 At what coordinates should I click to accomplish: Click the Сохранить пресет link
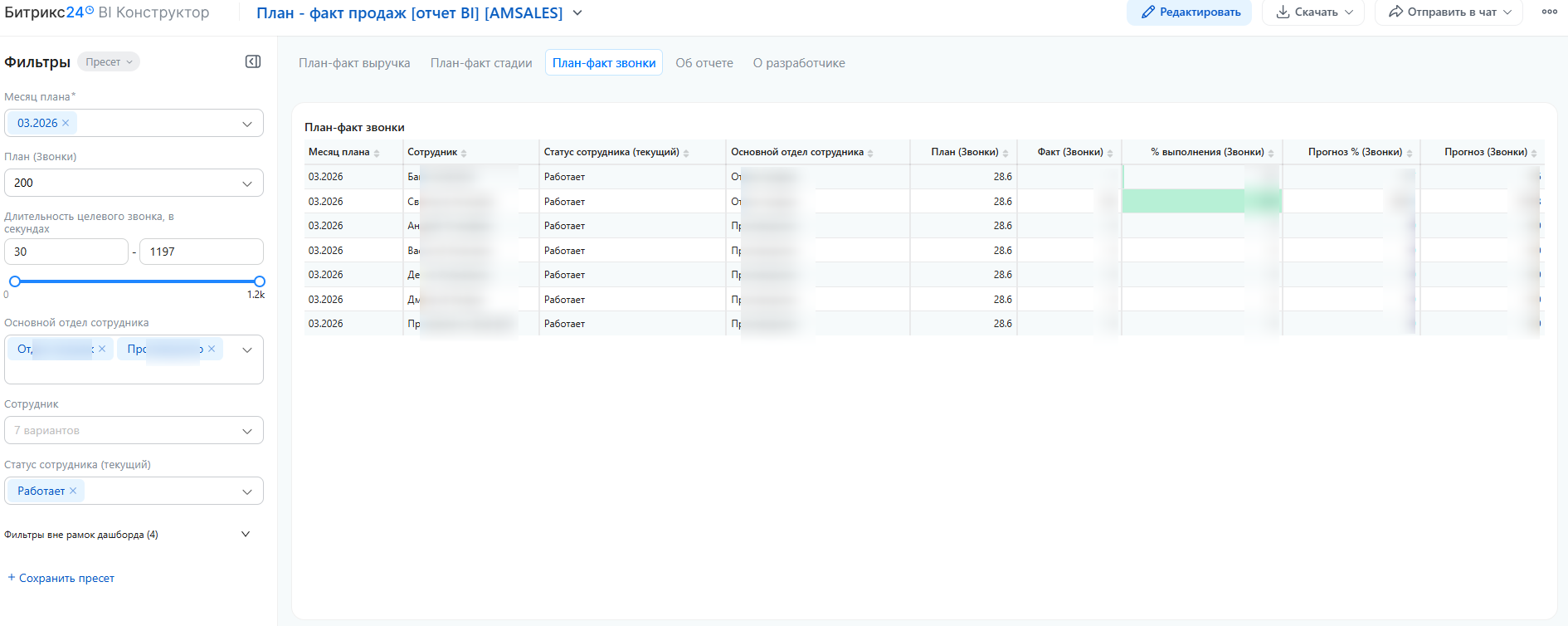pyautogui.click(x=66, y=578)
